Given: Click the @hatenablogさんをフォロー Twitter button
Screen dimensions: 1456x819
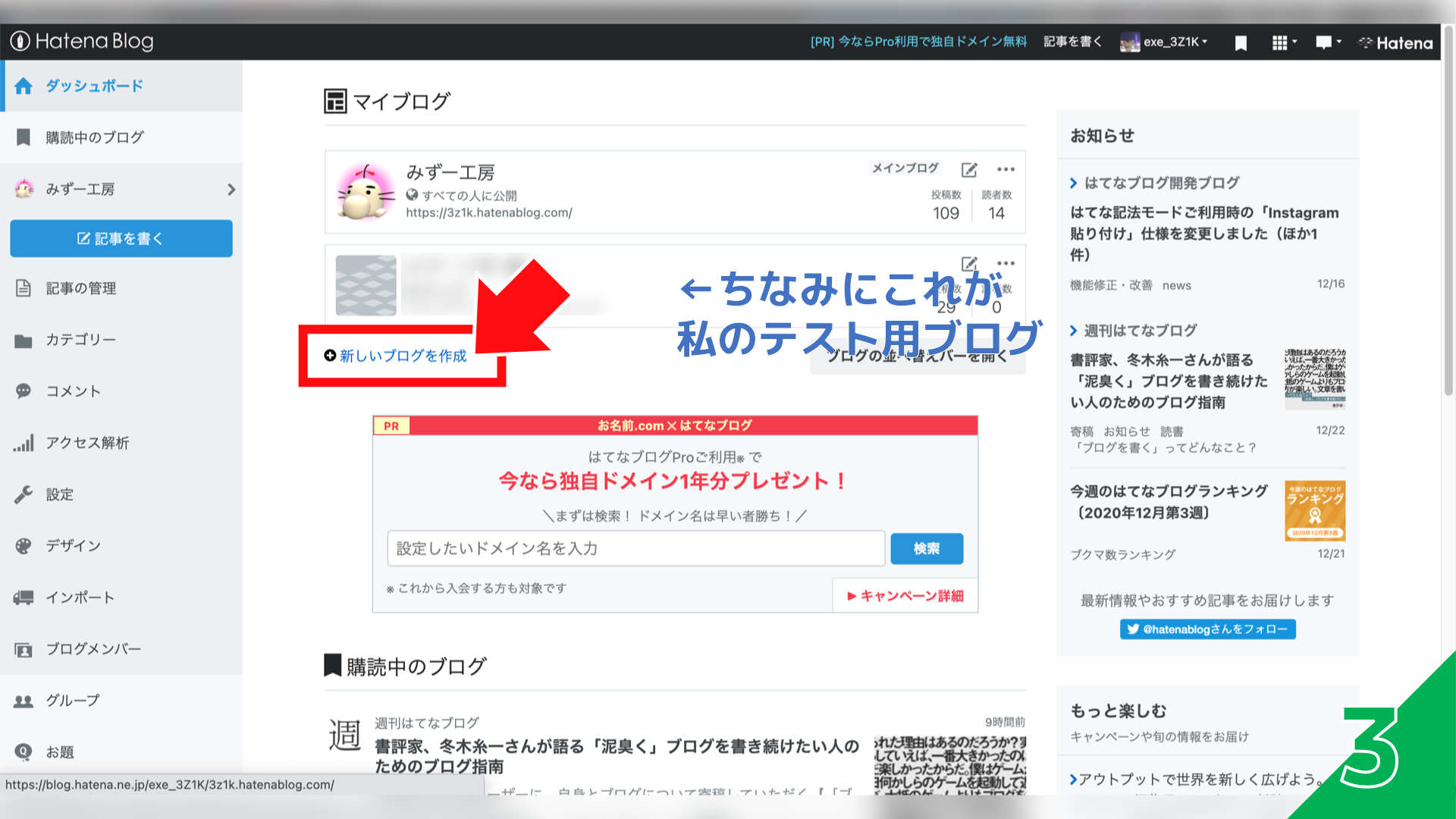Looking at the screenshot, I should click(x=1207, y=629).
